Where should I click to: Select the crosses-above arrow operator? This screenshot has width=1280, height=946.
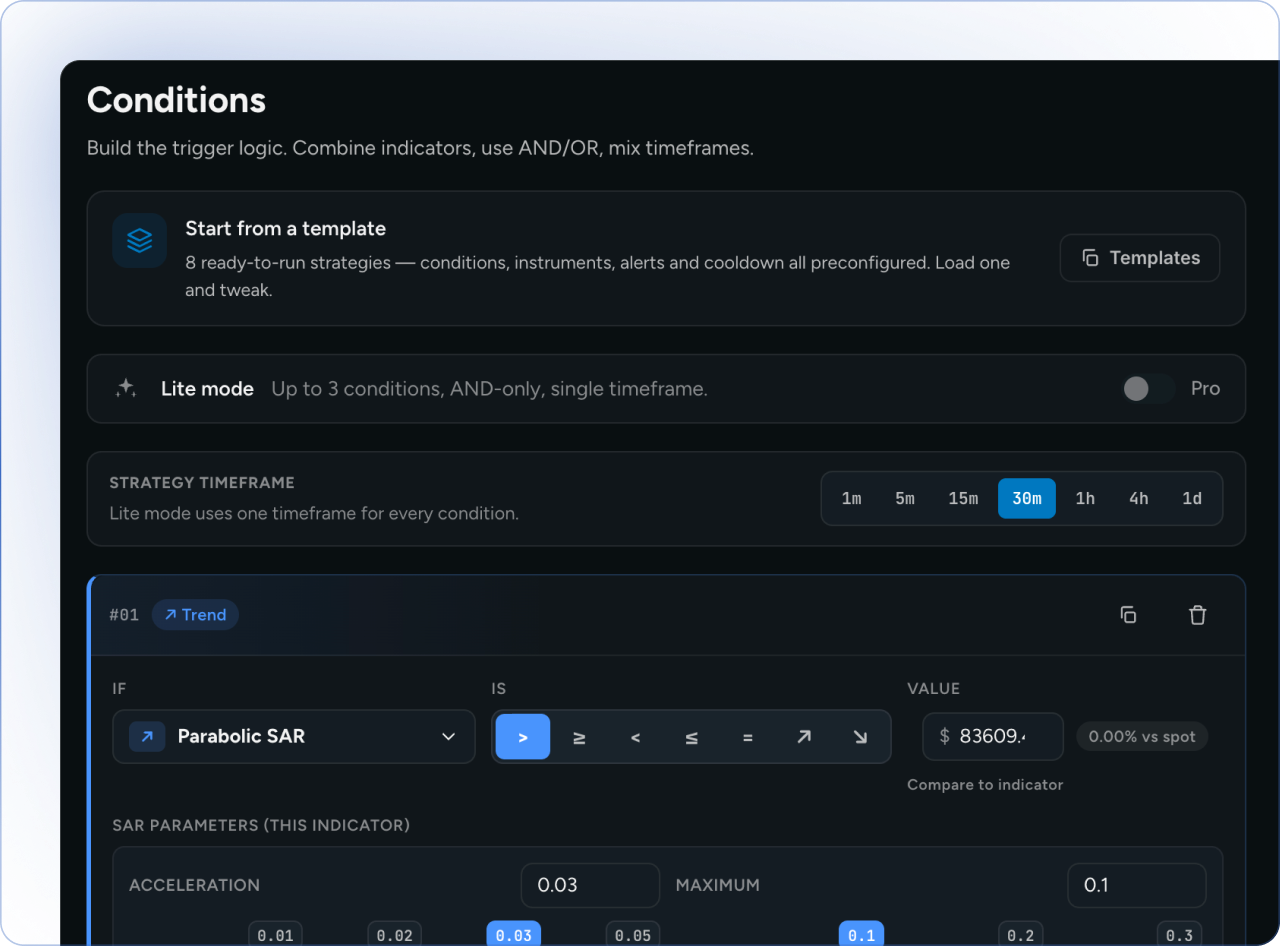click(803, 737)
